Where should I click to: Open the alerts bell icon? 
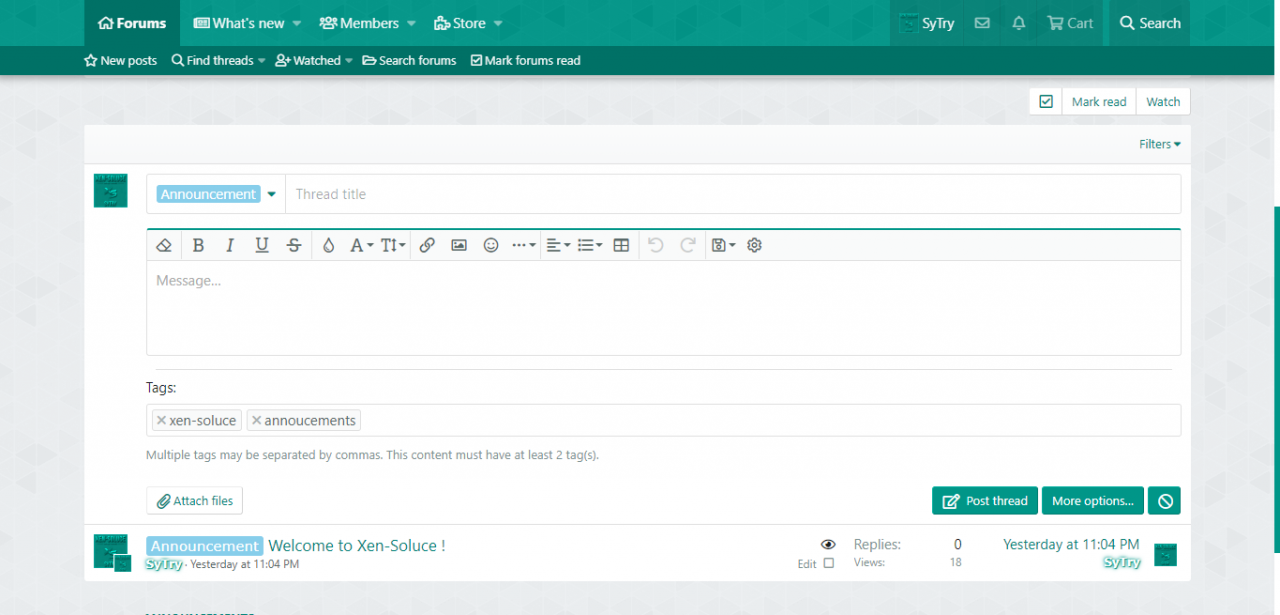click(1019, 23)
